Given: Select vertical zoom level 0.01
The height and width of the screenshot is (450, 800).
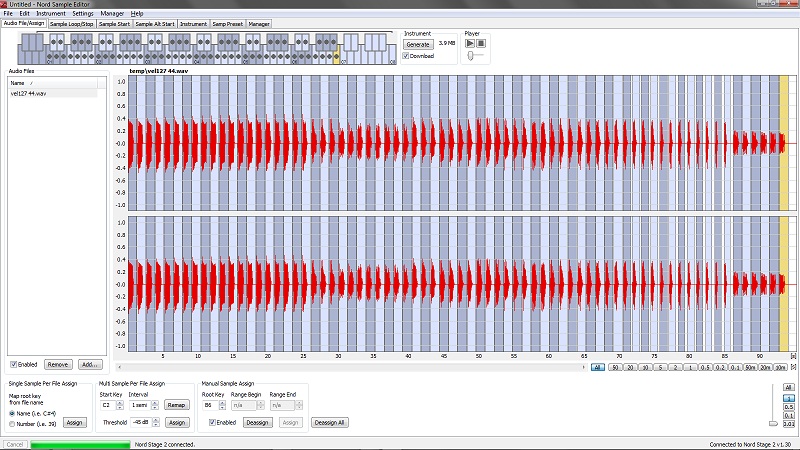Looking at the screenshot, I should coord(789,424).
